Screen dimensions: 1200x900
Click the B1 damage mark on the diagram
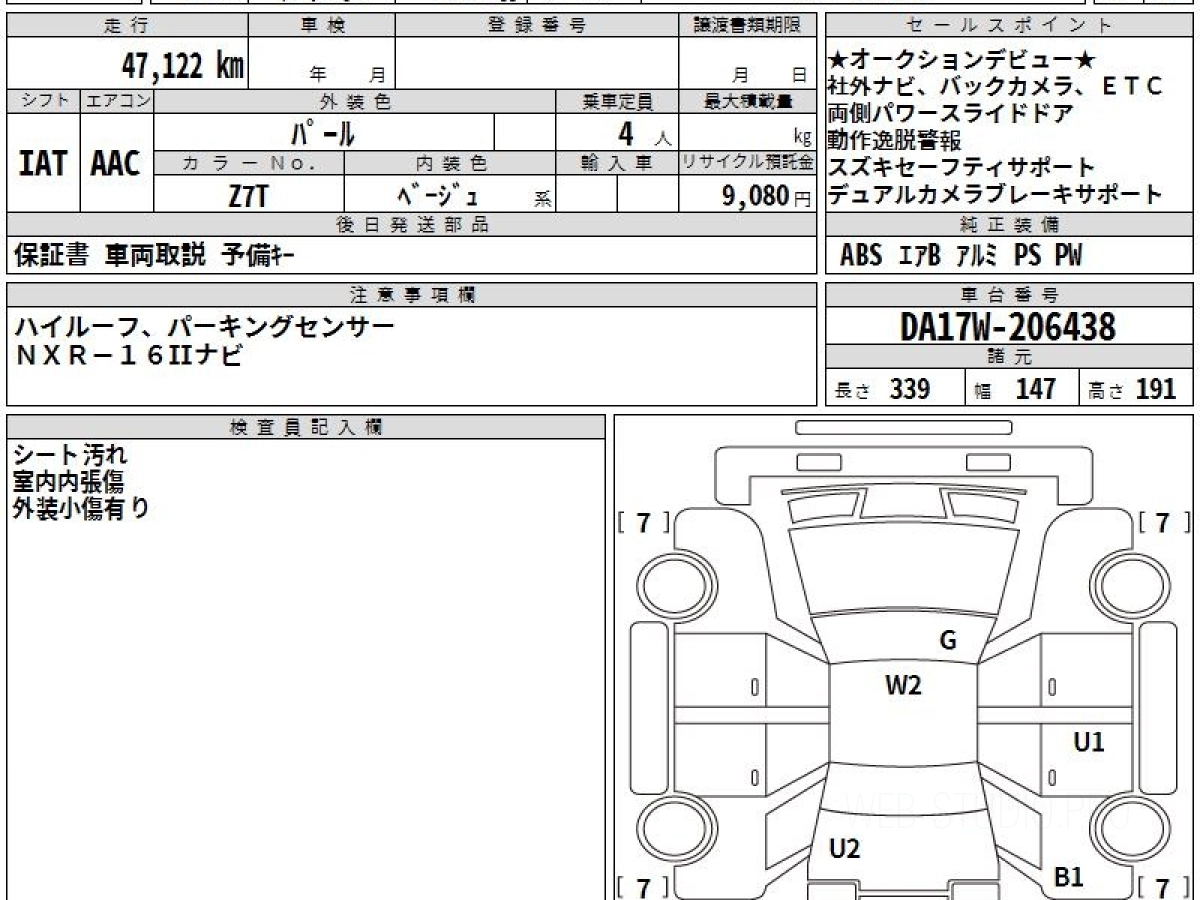[x=1069, y=877]
